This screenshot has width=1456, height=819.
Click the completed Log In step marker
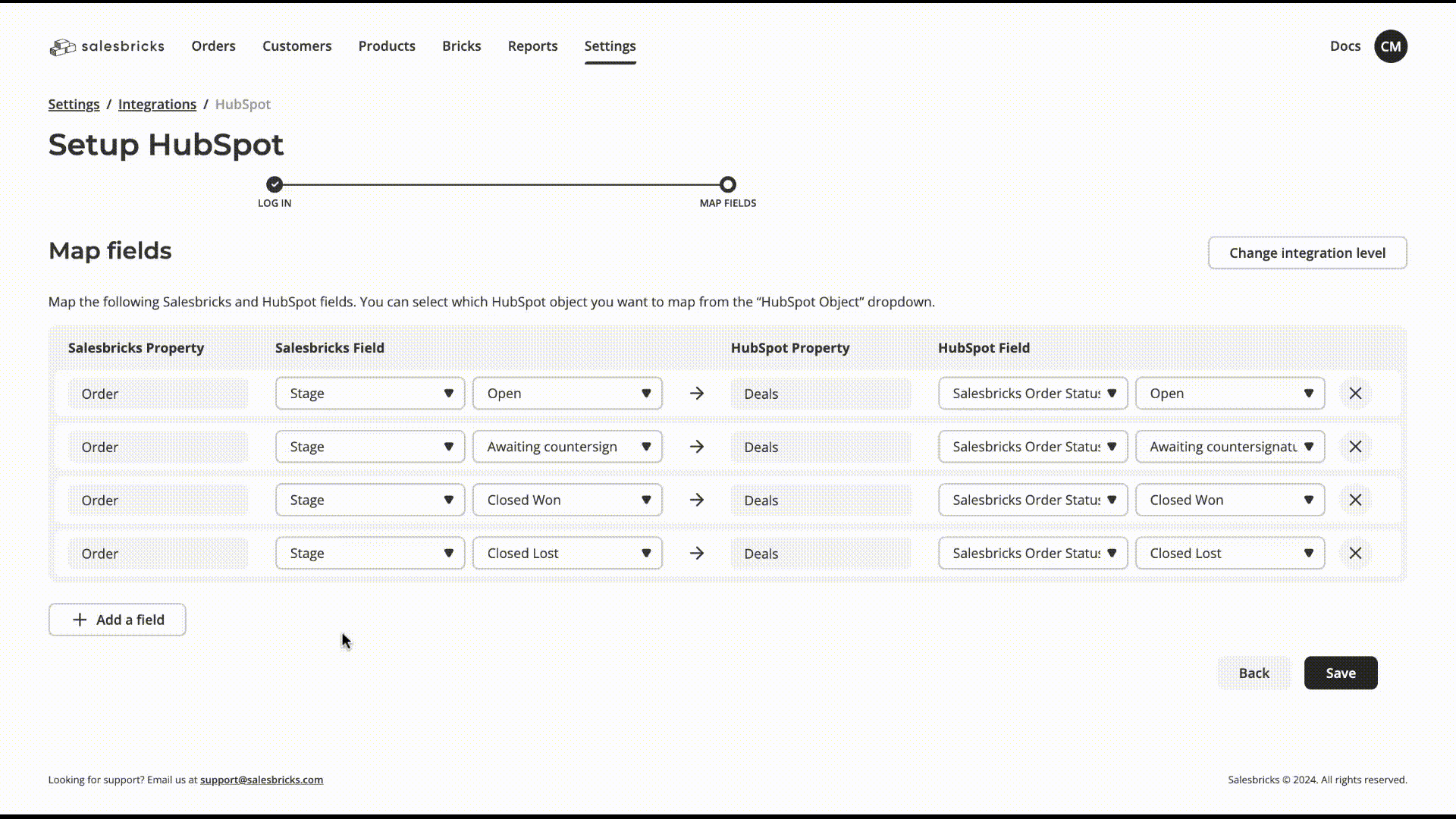click(275, 184)
